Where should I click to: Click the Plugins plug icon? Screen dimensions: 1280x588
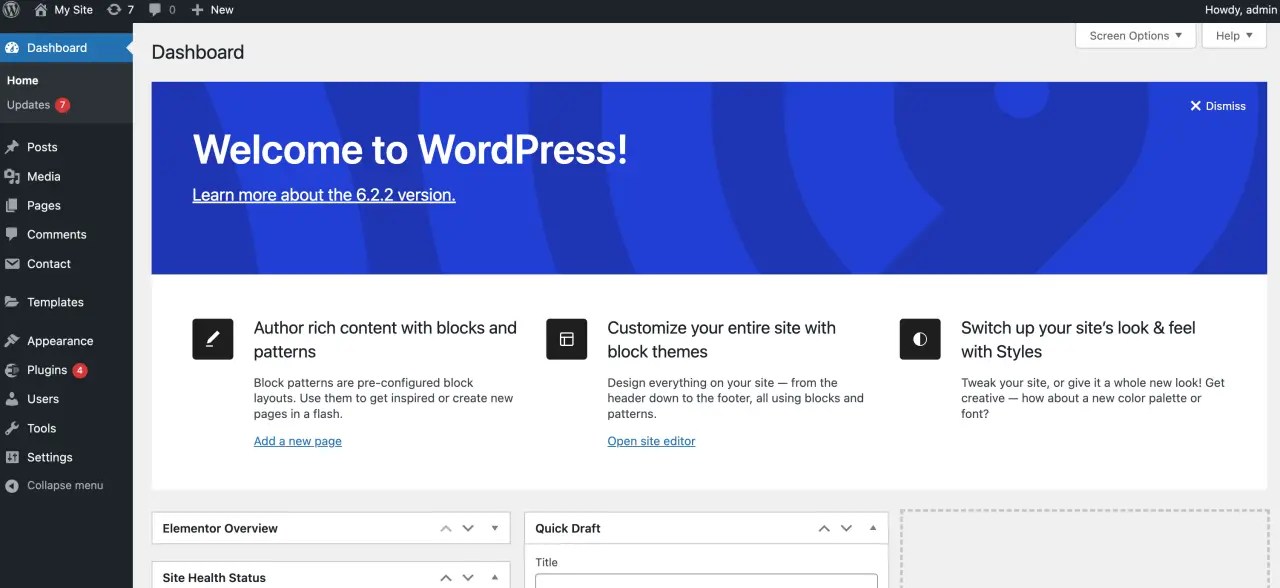click(x=12, y=370)
